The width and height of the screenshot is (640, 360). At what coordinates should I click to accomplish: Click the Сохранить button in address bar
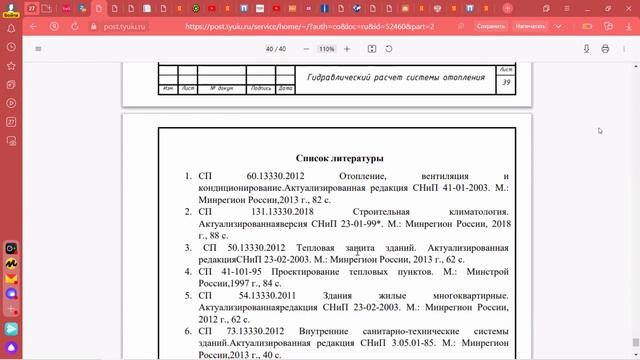[x=490, y=27]
